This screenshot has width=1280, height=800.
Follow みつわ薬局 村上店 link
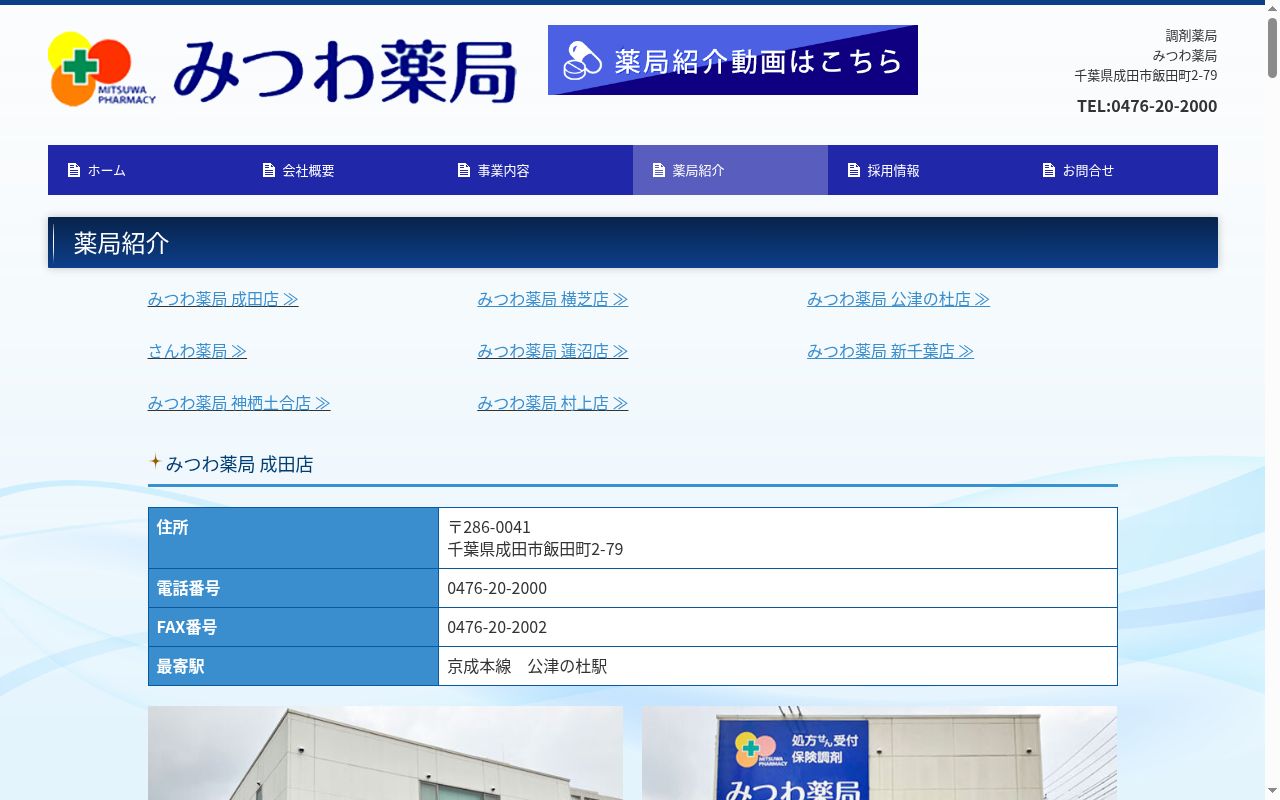tap(553, 403)
